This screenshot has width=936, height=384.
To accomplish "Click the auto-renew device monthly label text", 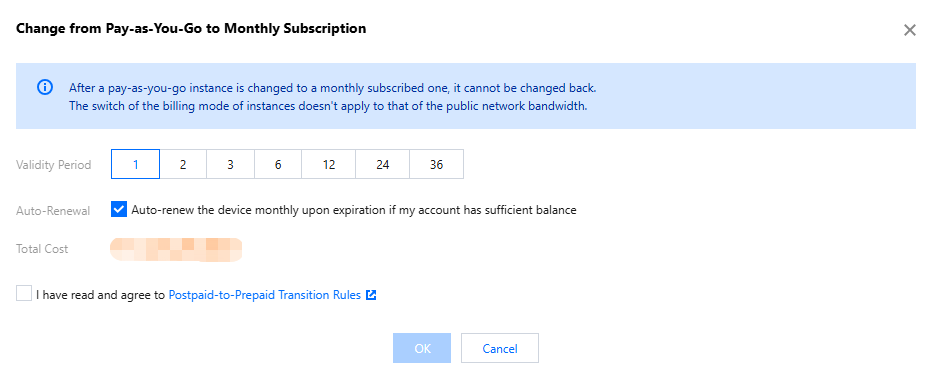I will pos(354,210).
